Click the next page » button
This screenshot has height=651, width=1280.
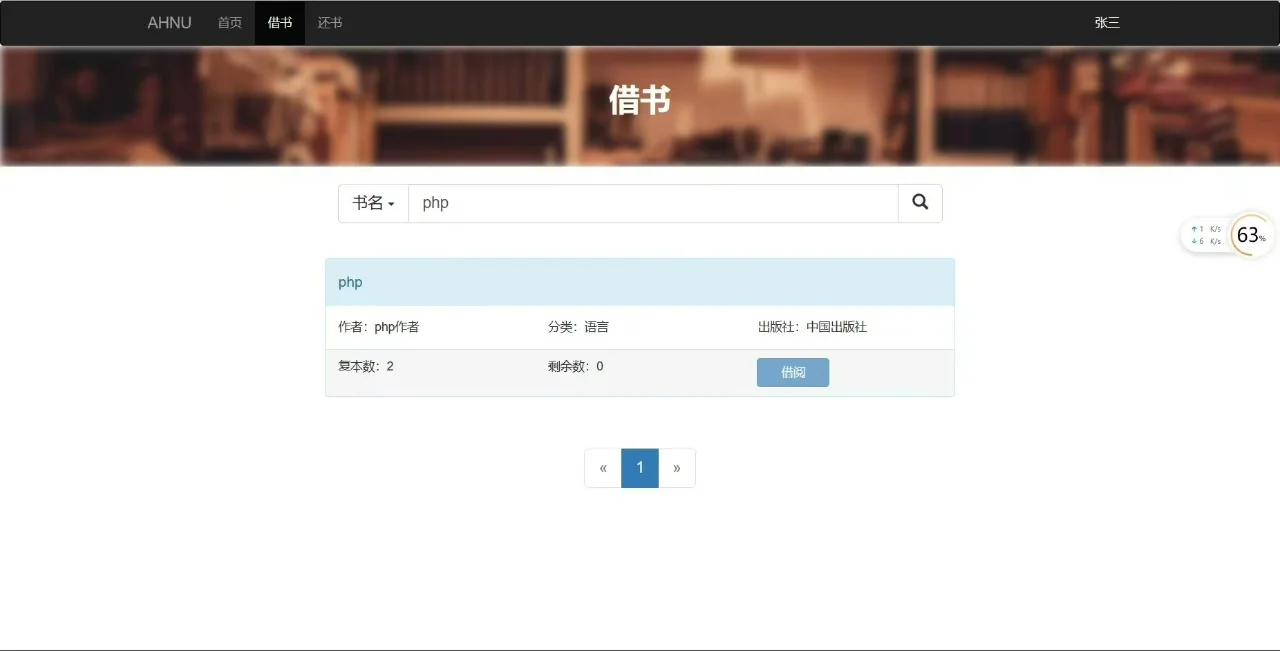click(676, 467)
